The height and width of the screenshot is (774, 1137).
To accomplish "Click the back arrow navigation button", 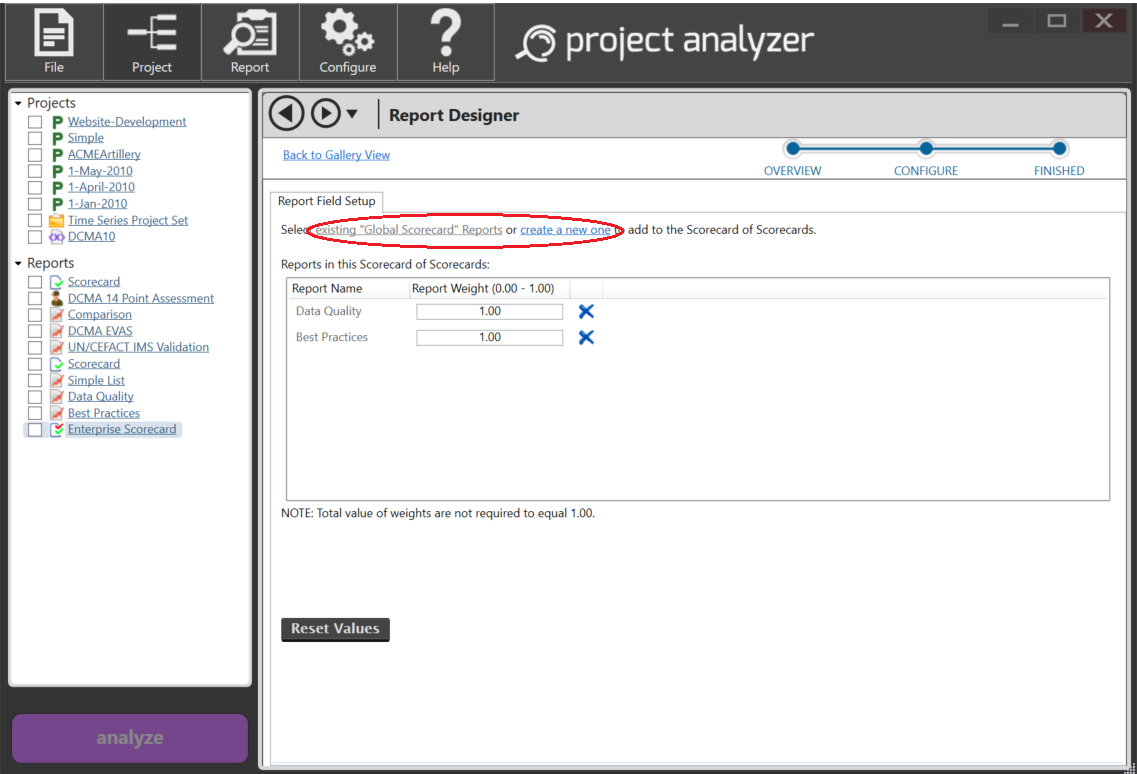I will [x=287, y=114].
